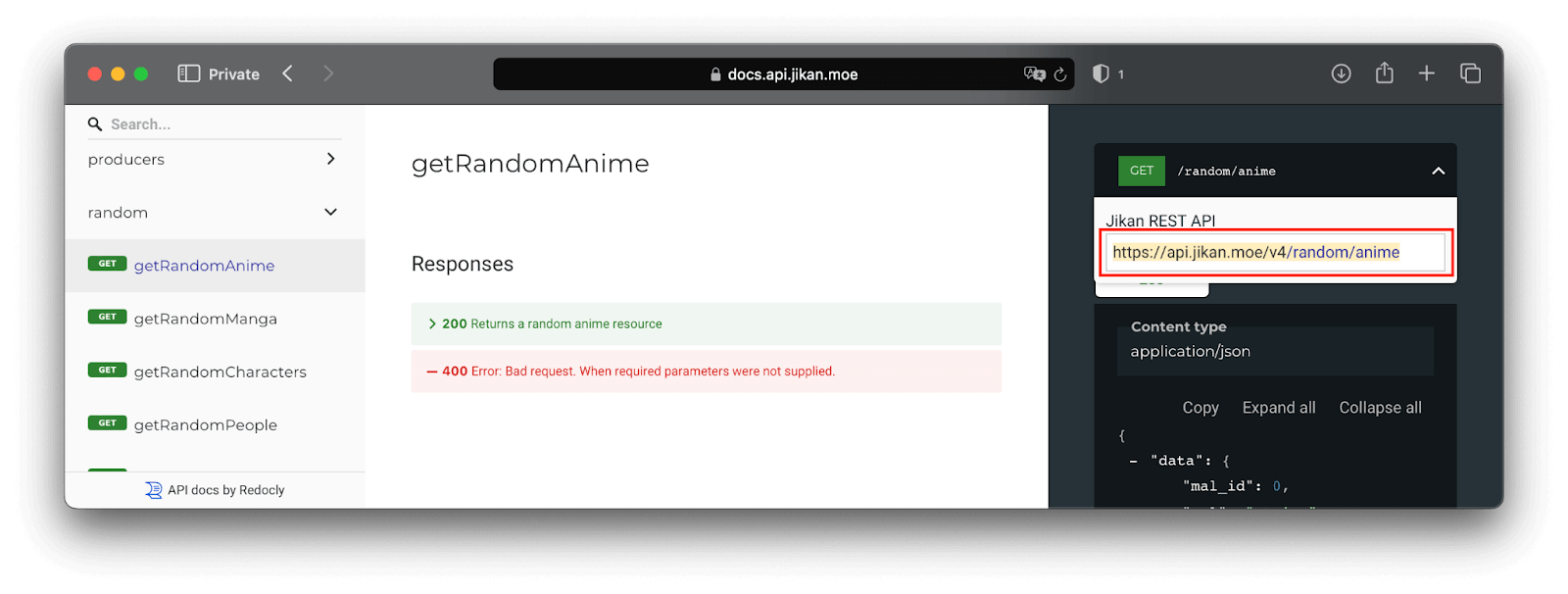
Task: Open Safari's download manager icon
Action: coord(1340,73)
